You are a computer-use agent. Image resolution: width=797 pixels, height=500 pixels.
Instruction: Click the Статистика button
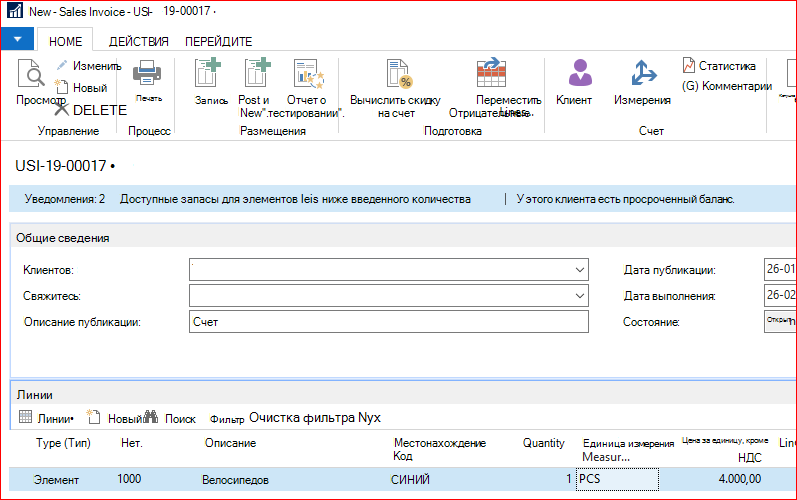tap(719, 66)
